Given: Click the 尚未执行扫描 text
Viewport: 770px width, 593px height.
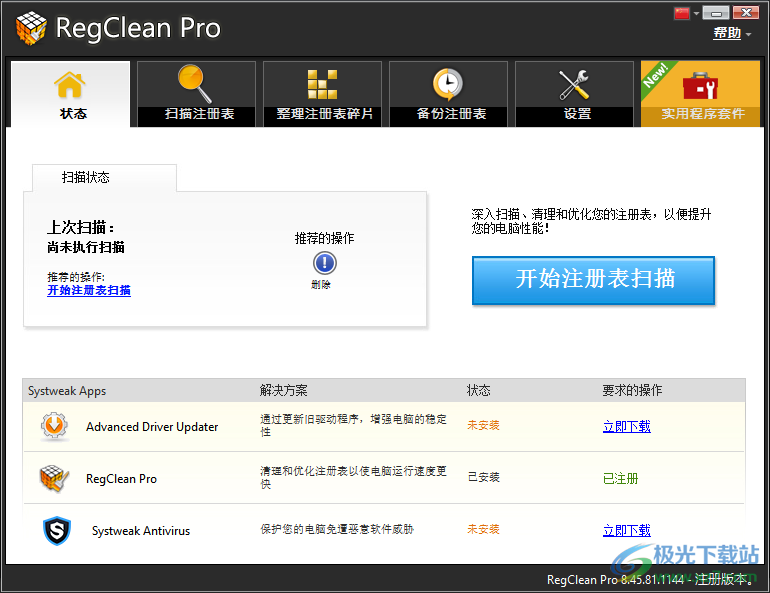Looking at the screenshot, I should click(x=86, y=247).
